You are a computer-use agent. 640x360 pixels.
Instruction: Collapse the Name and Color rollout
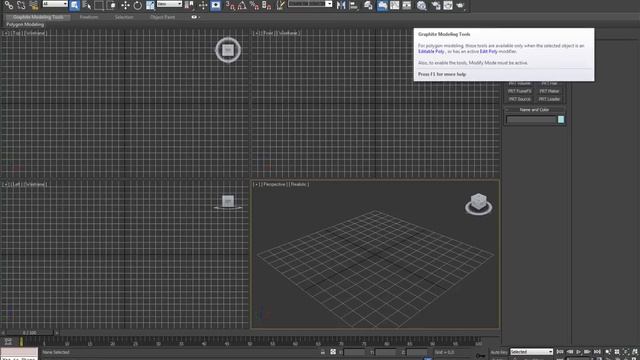click(535, 110)
